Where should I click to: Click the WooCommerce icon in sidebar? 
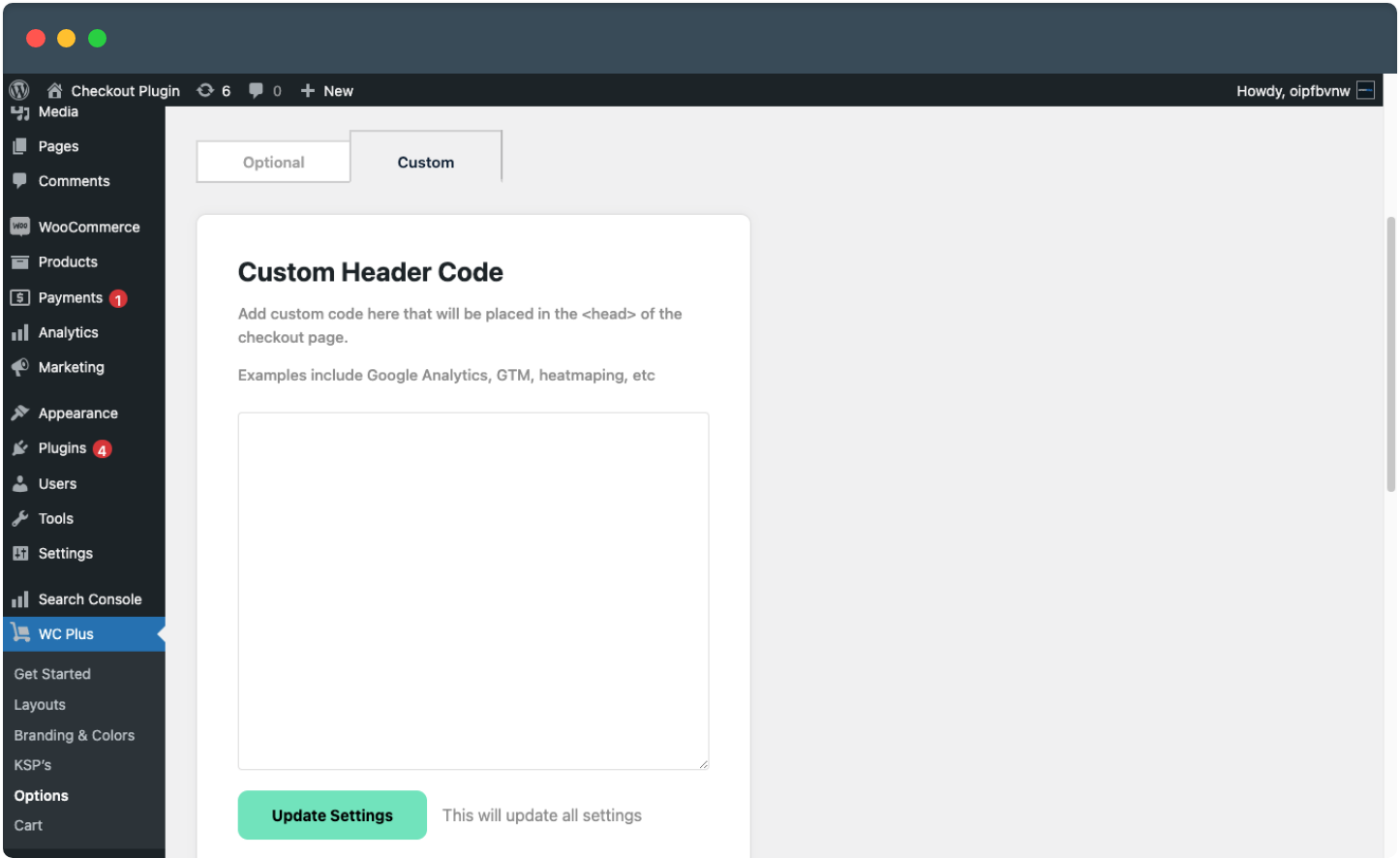click(19, 227)
